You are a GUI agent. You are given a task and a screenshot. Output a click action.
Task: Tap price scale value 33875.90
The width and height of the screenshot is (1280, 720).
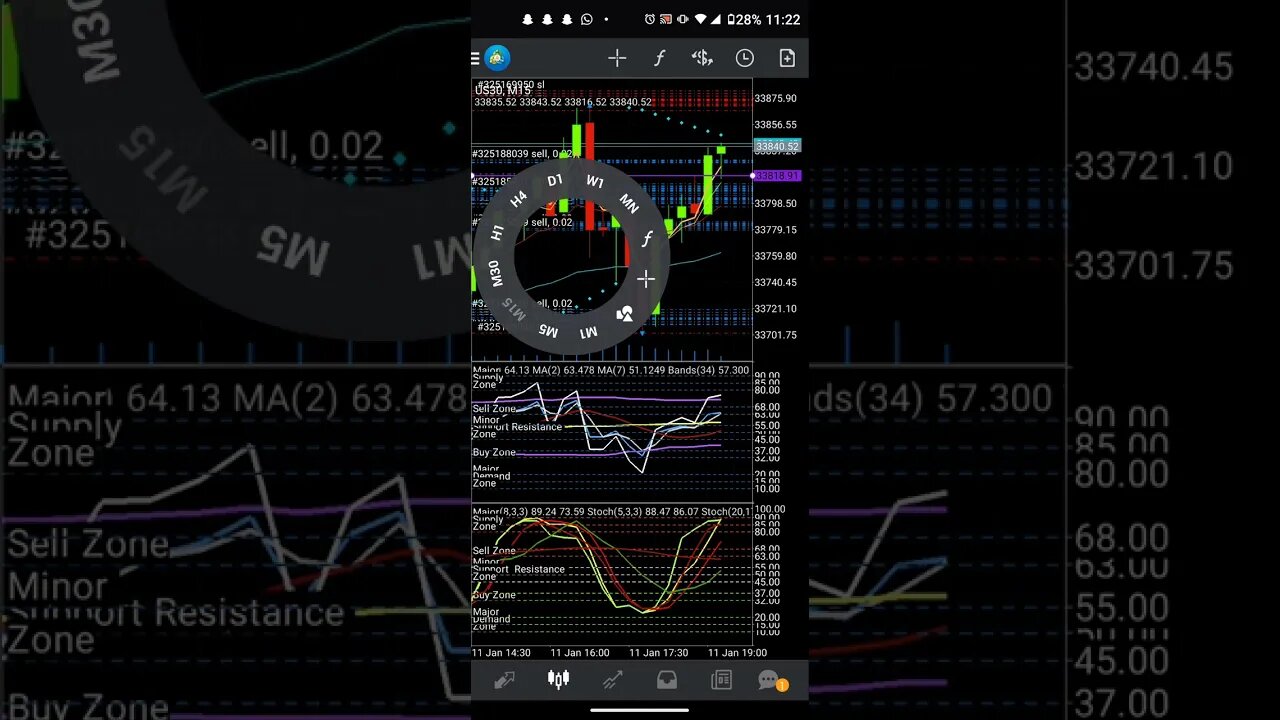(776, 98)
